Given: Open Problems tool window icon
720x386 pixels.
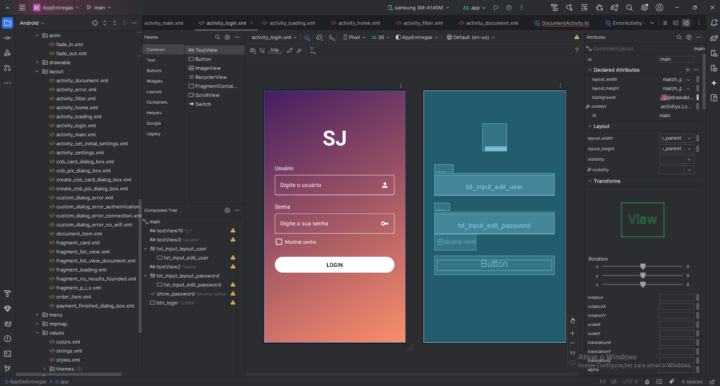Looking at the screenshot, I should tap(7, 339).
